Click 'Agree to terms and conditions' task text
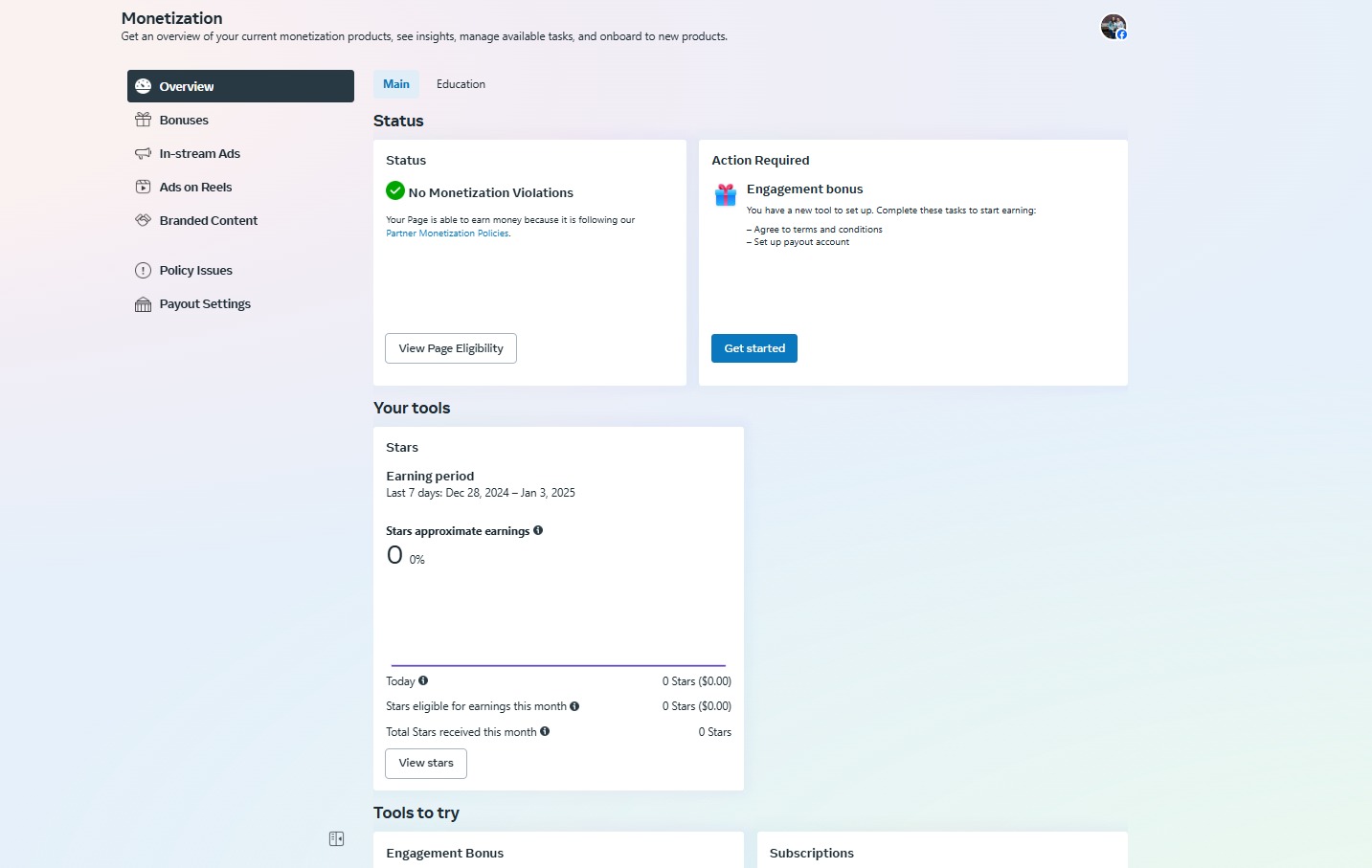Screen dimensions: 1372x868 [x=815, y=230]
